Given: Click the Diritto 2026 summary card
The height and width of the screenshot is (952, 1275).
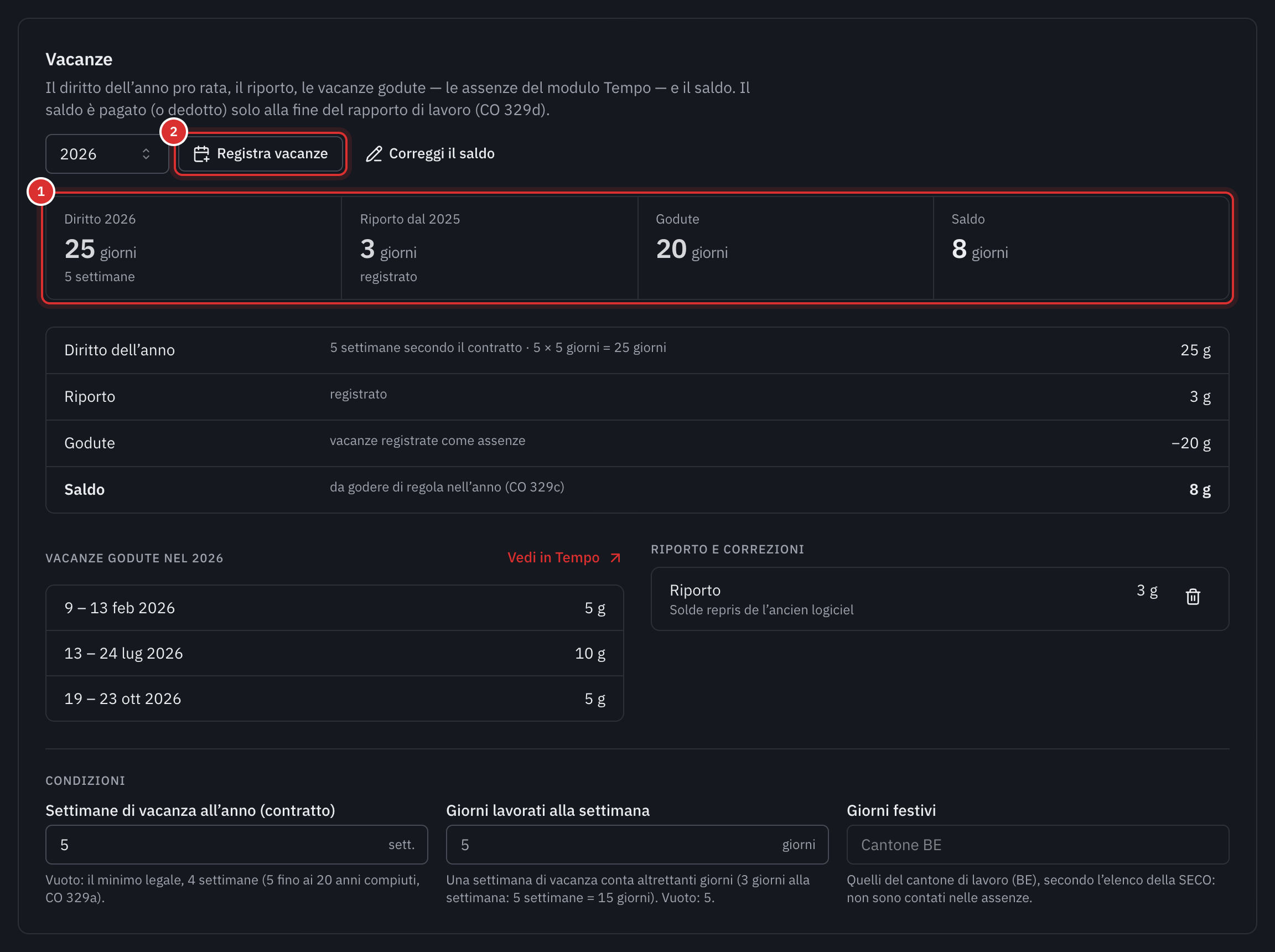Looking at the screenshot, I should coord(194,248).
